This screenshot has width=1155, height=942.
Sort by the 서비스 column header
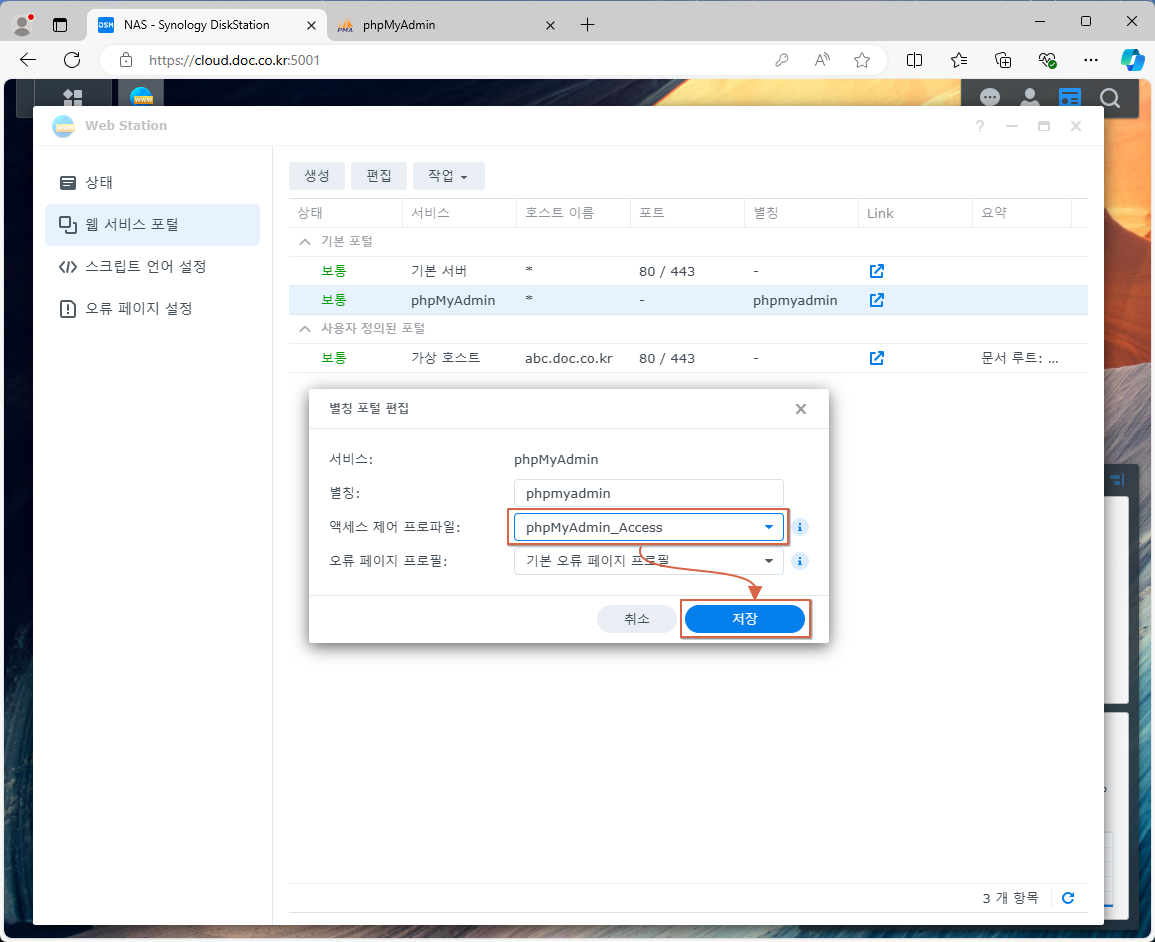459,213
